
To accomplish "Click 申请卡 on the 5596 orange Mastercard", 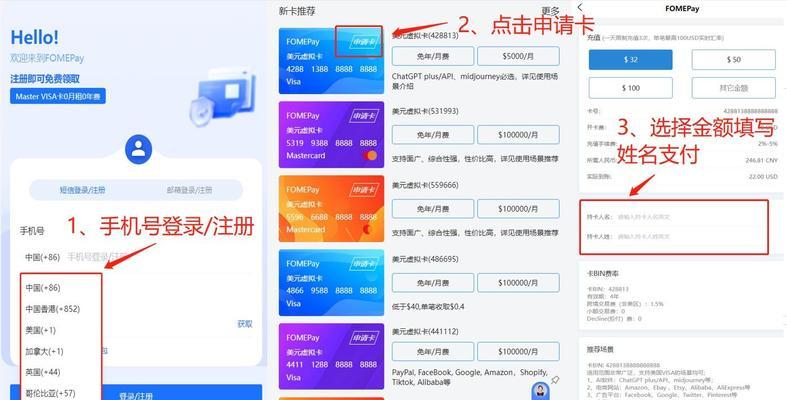I will pos(363,190).
